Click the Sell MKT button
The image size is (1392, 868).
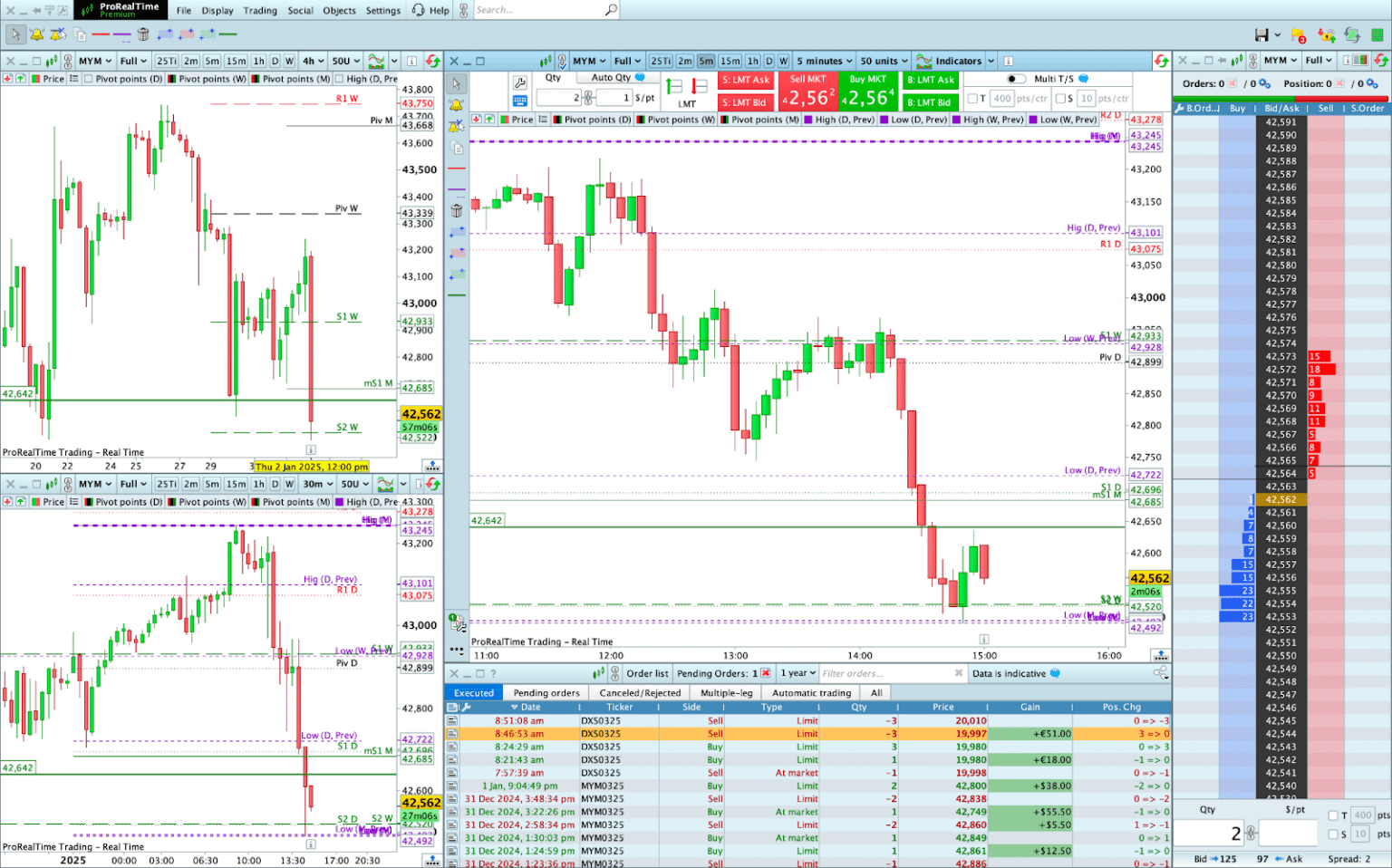[x=808, y=90]
